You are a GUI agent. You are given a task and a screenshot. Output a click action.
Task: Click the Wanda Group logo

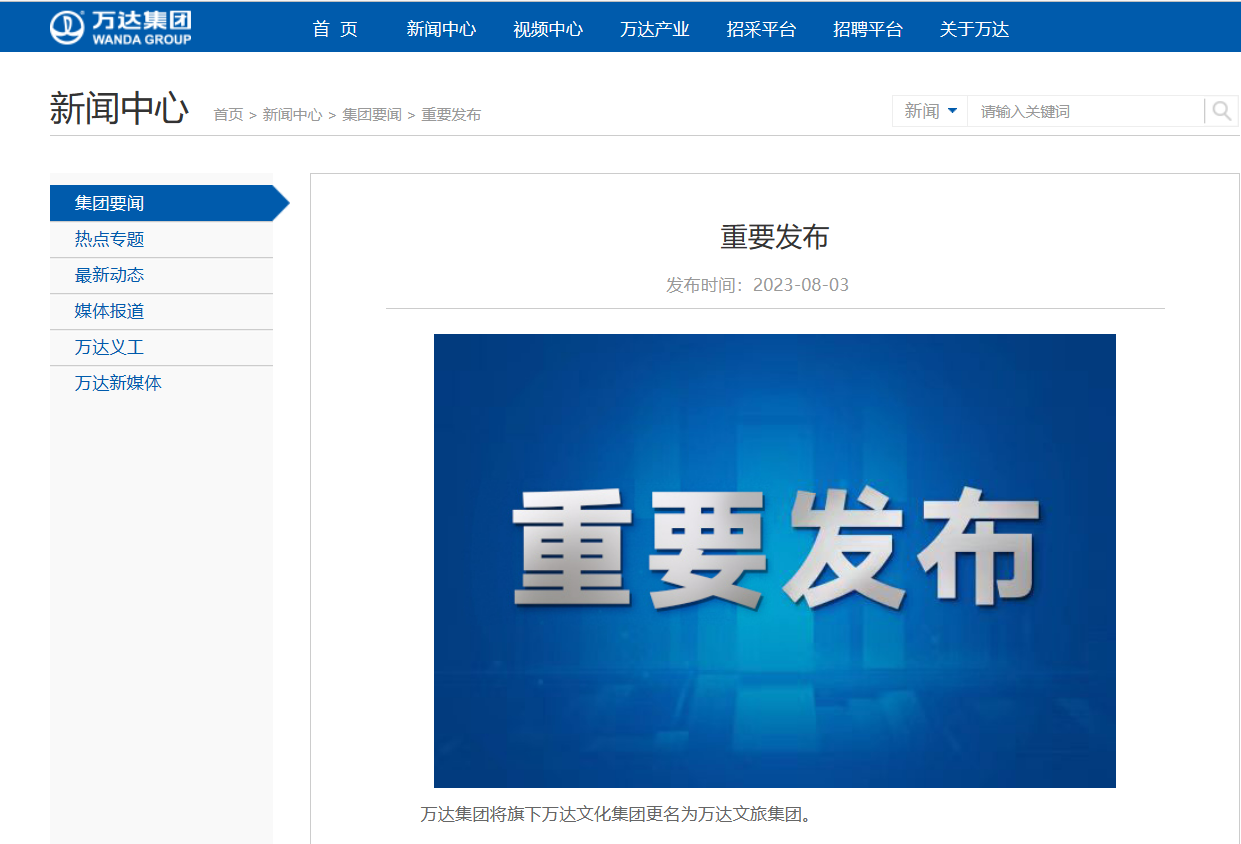click(x=121, y=28)
